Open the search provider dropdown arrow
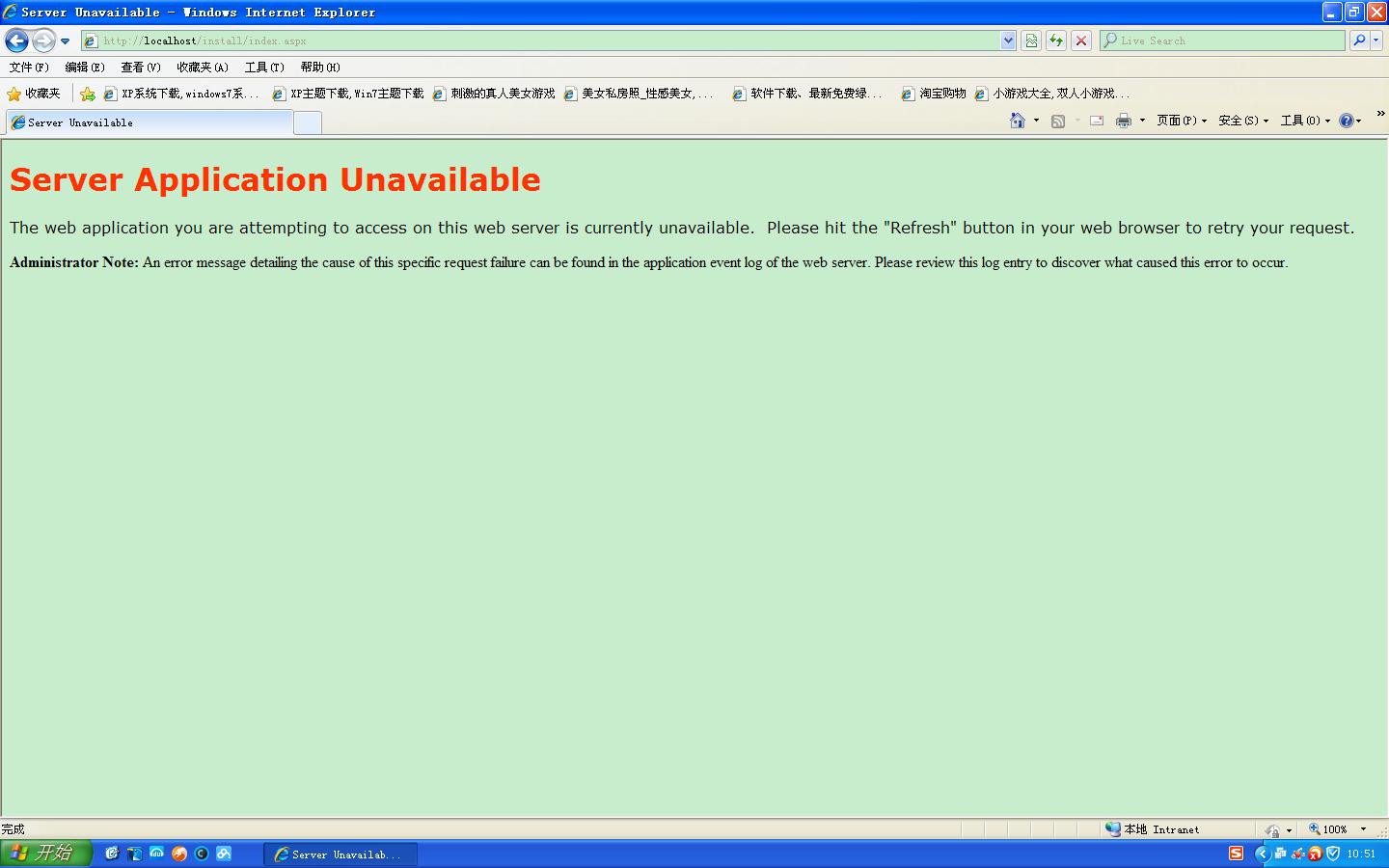This screenshot has height=868, width=1389. point(1376,41)
